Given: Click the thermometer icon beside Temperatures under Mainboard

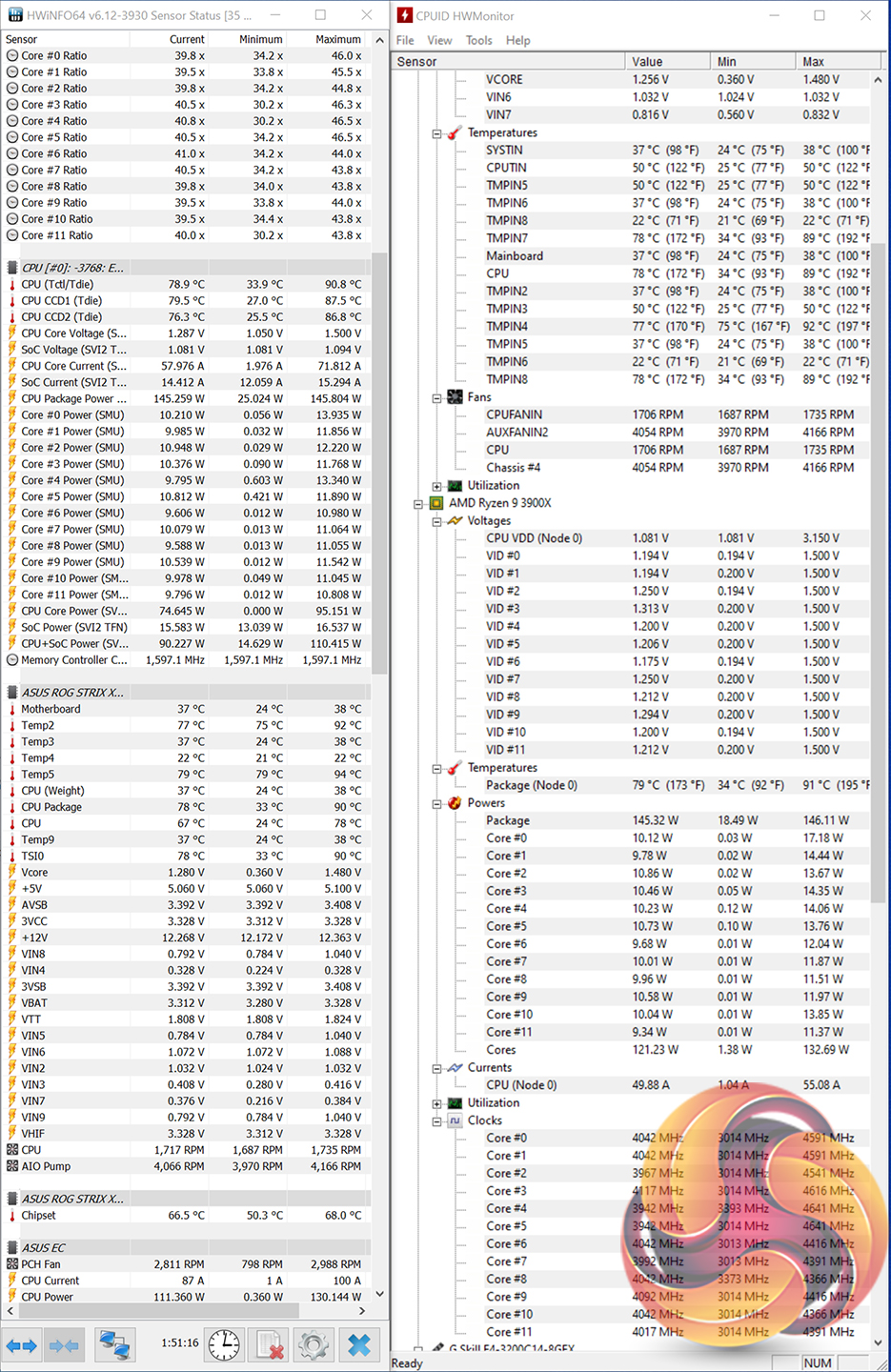Looking at the screenshot, I should [456, 132].
